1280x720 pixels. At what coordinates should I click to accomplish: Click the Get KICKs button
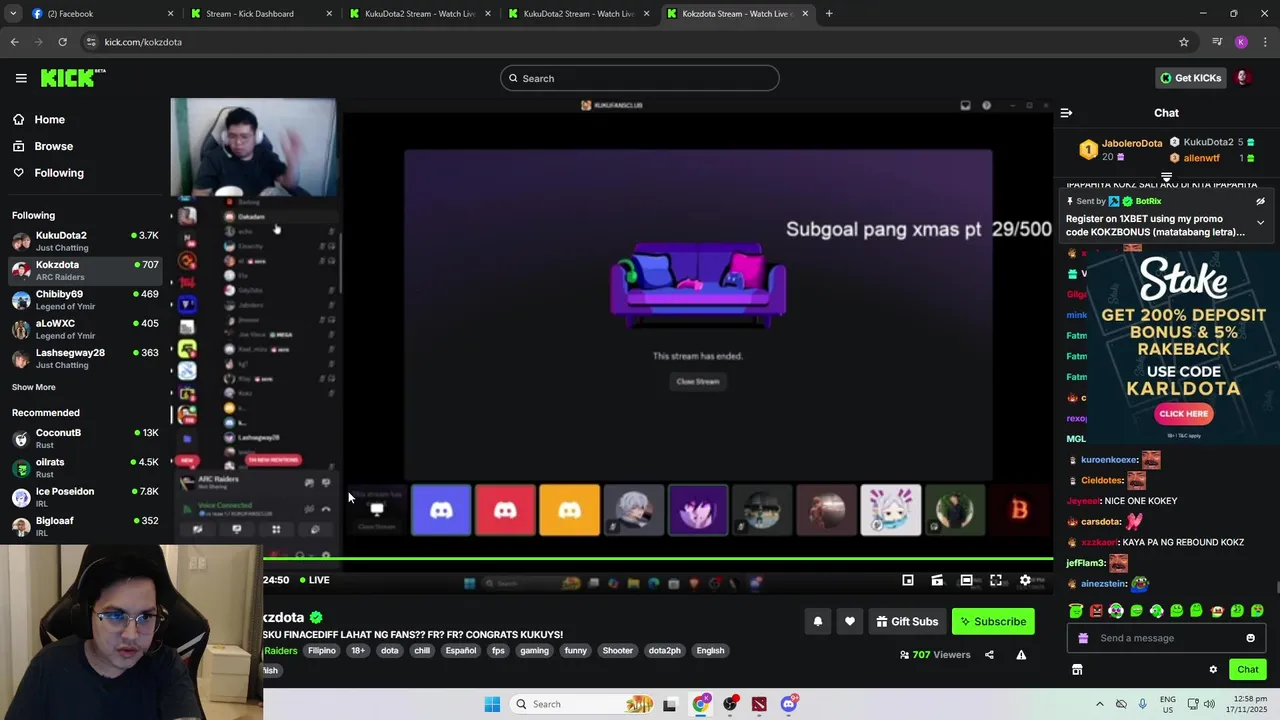click(x=1190, y=78)
